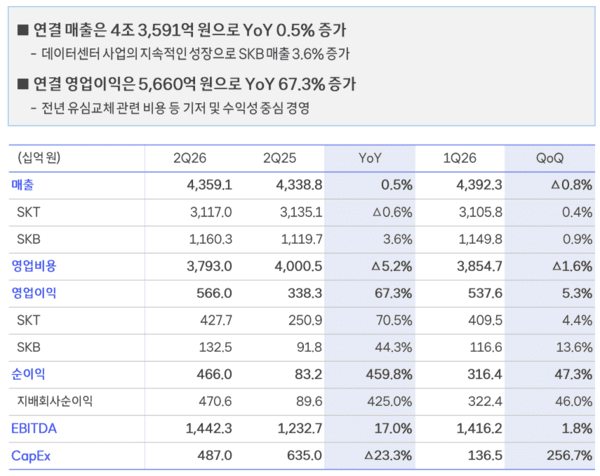The width and height of the screenshot is (600, 476).
Task: Click the SKB 1Q26 value '1,149.8'
Action: tap(481, 240)
